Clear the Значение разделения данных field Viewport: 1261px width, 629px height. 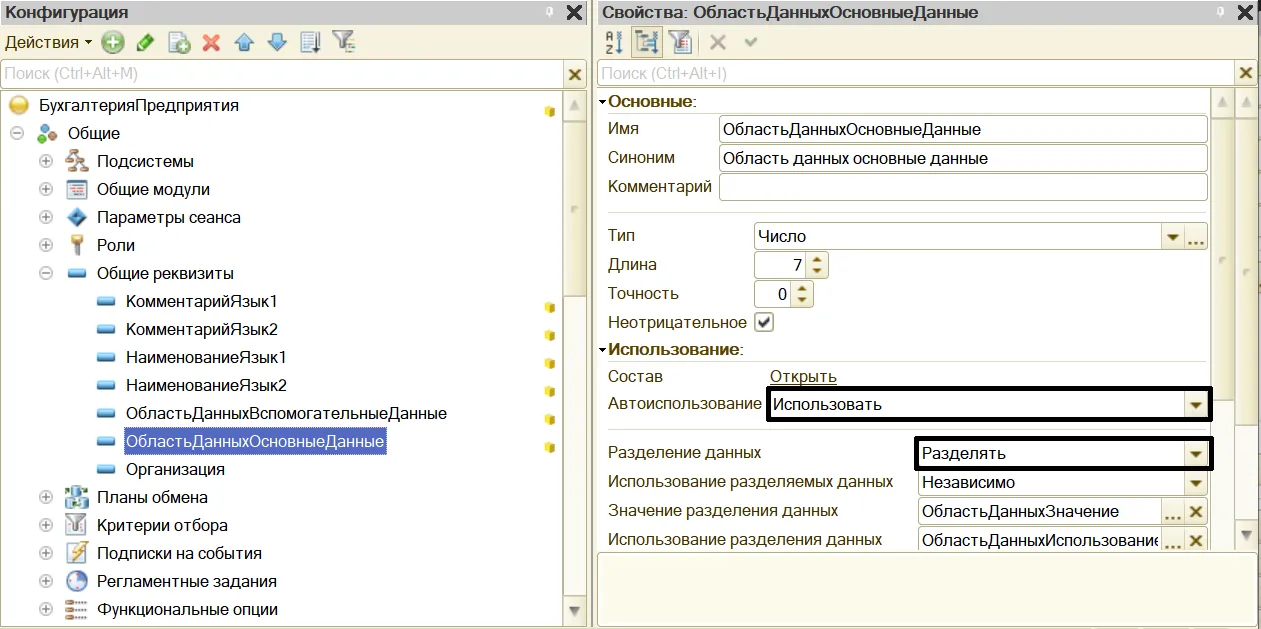pos(1196,511)
